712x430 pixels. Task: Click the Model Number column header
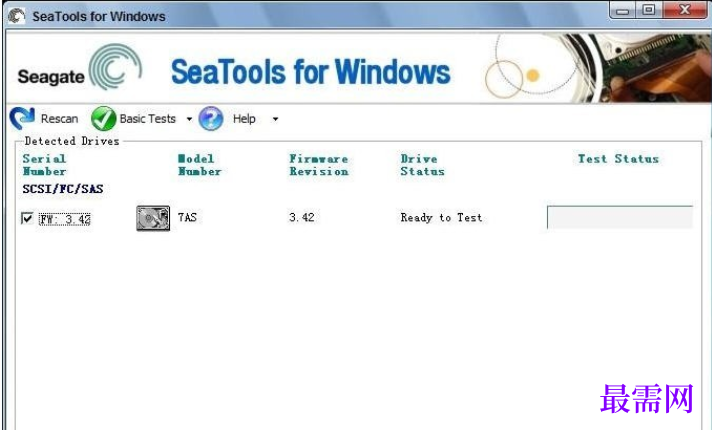click(199, 165)
